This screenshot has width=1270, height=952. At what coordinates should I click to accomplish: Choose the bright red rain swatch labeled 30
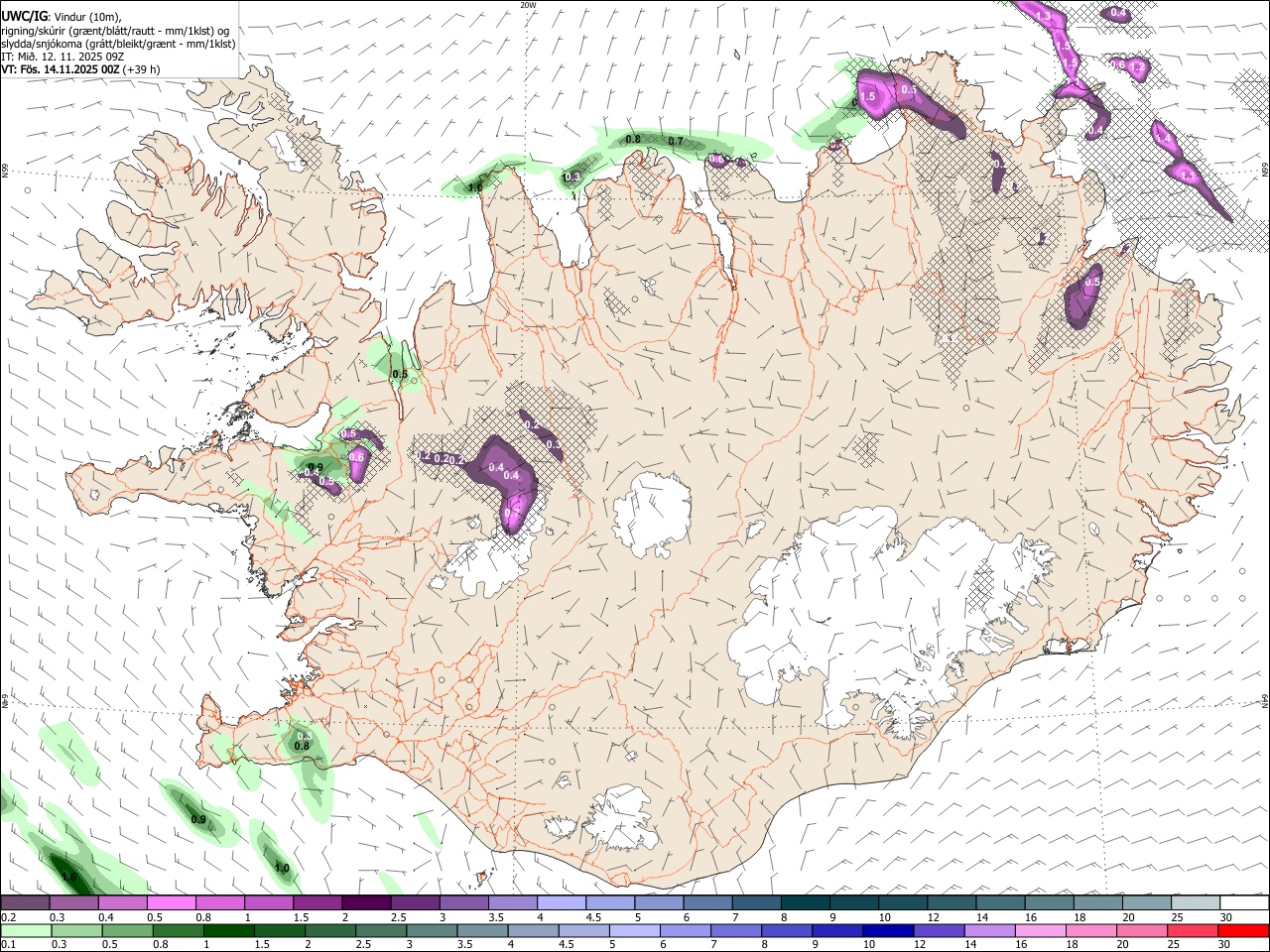click(1241, 931)
